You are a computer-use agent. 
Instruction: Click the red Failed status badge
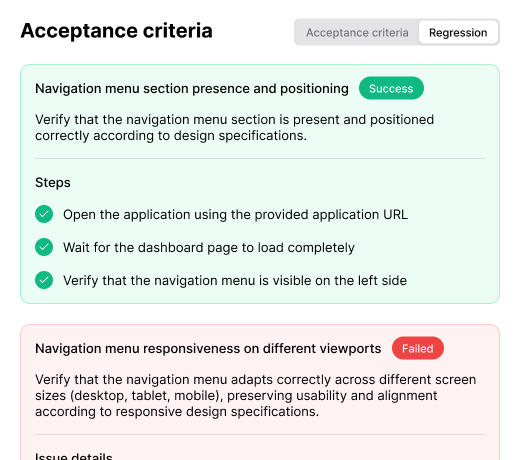point(418,348)
